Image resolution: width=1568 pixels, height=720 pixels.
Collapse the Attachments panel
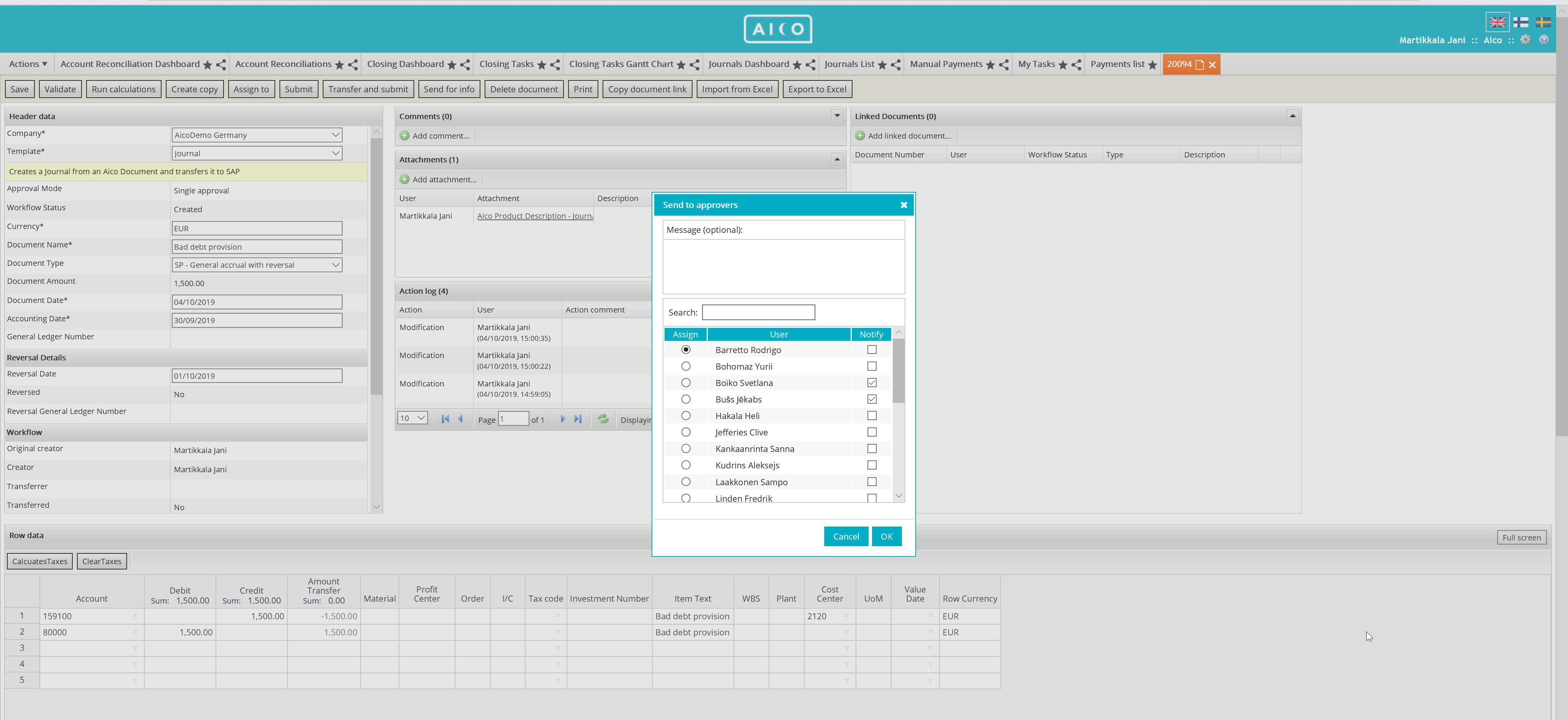click(836, 159)
